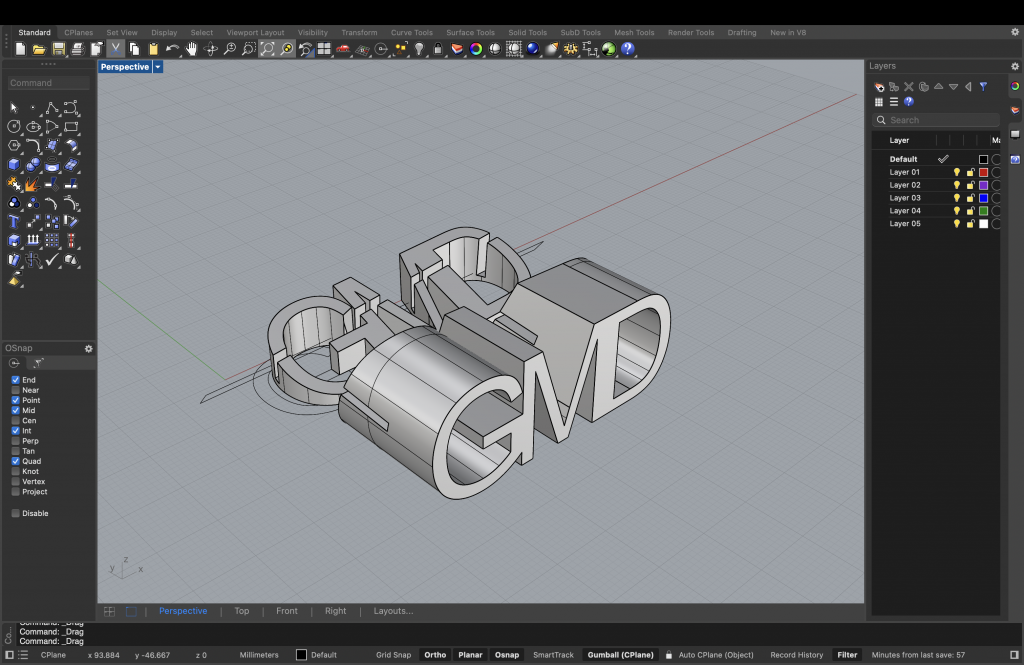This screenshot has height=665, width=1024.
Task: Toggle Layer 01 visibility light bulb
Action: [957, 172]
